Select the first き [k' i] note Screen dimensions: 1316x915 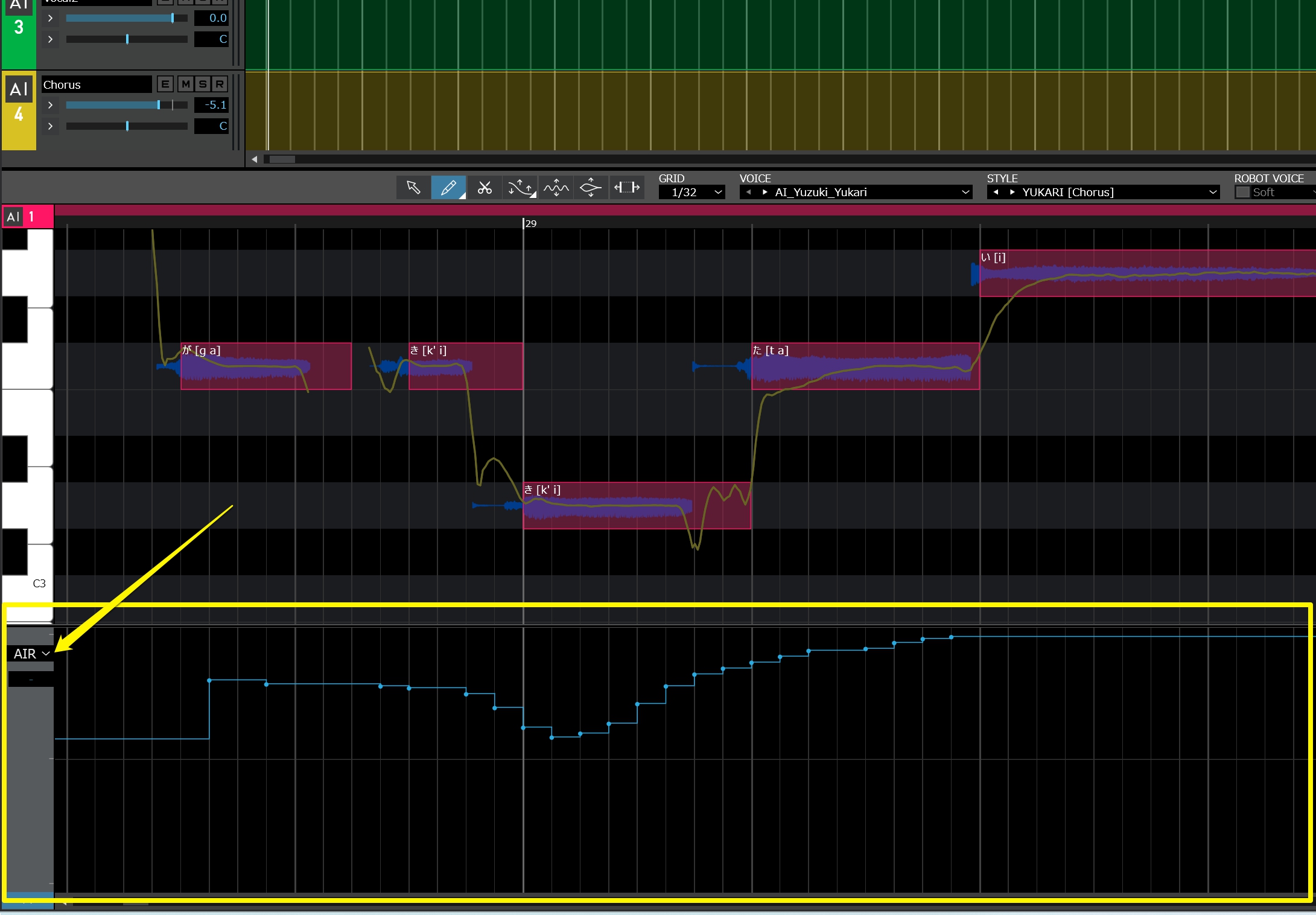[x=466, y=366]
